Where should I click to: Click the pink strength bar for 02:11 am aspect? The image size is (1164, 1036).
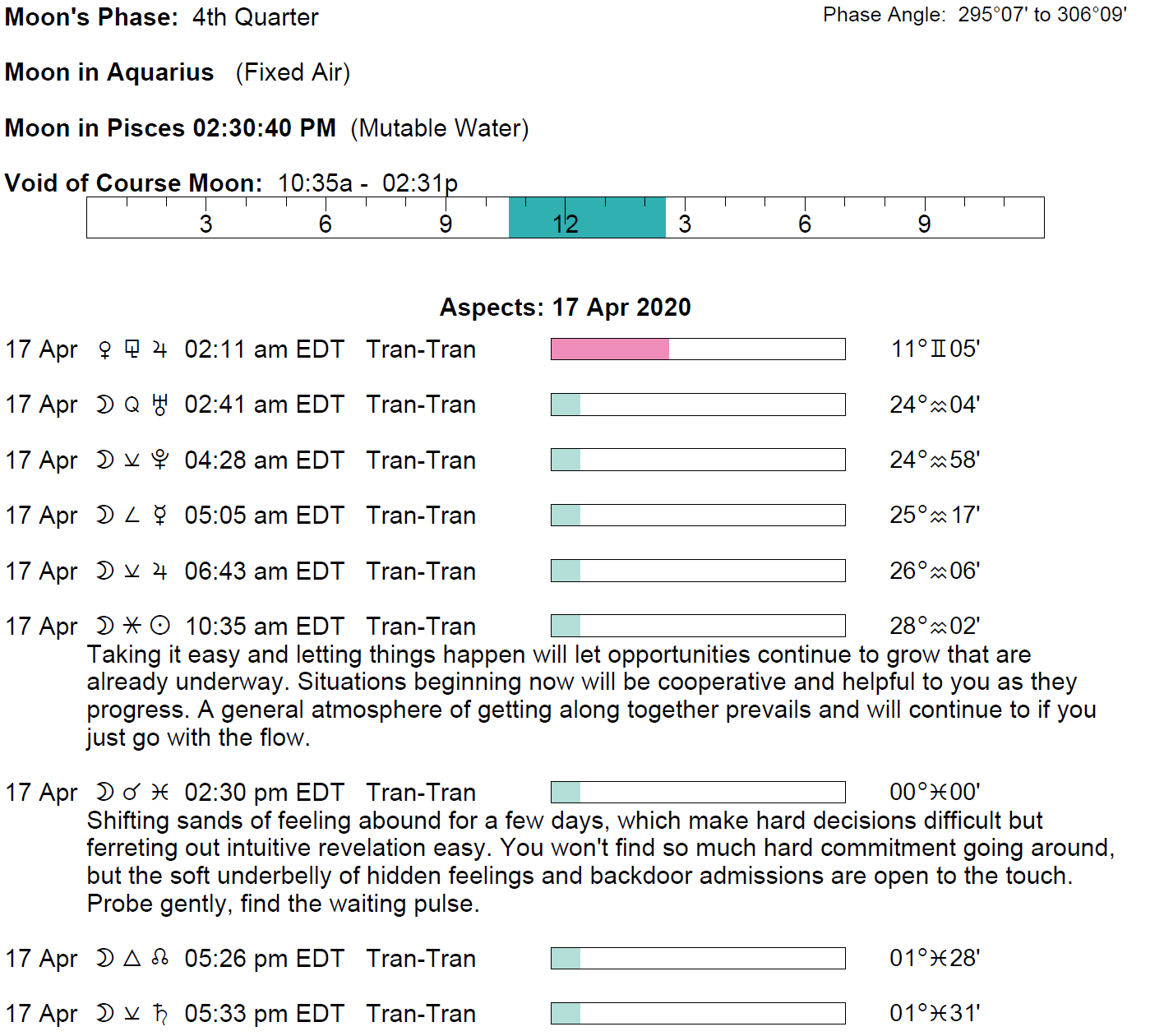(x=609, y=349)
